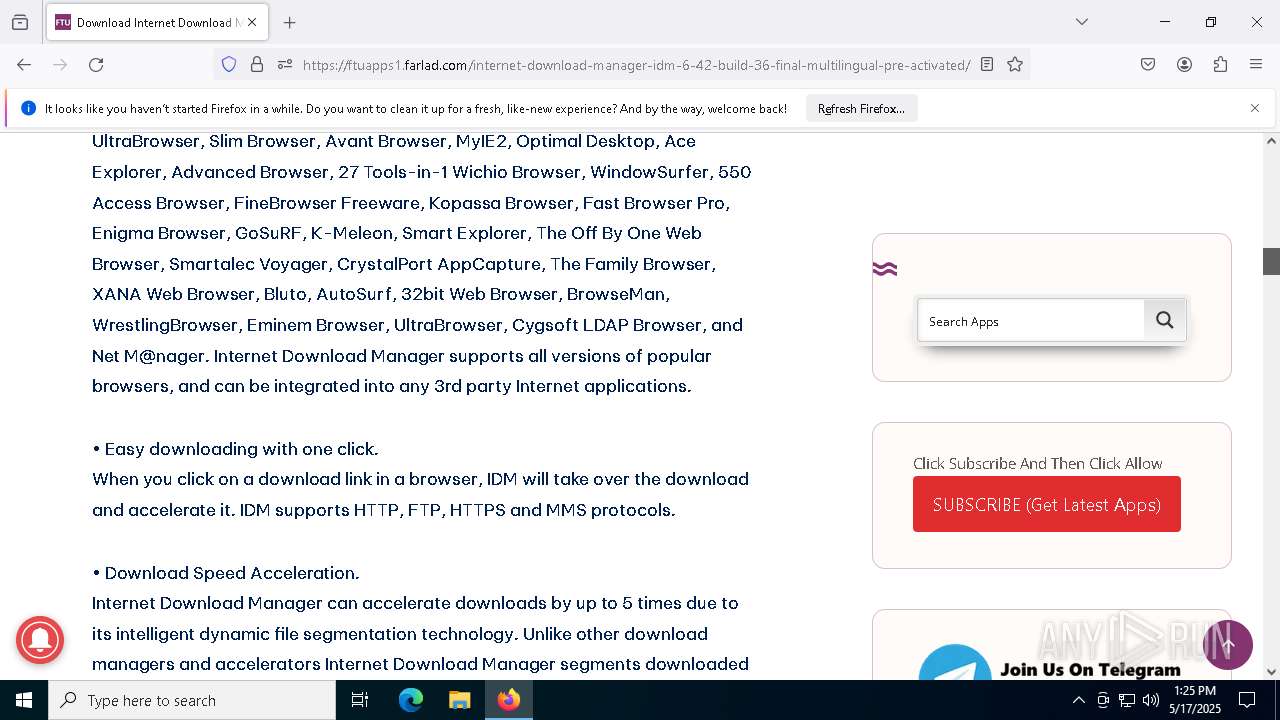Click SUBSCRIBE (Get Latest Apps) button
The image size is (1280, 720).
tap(1047, 504)
